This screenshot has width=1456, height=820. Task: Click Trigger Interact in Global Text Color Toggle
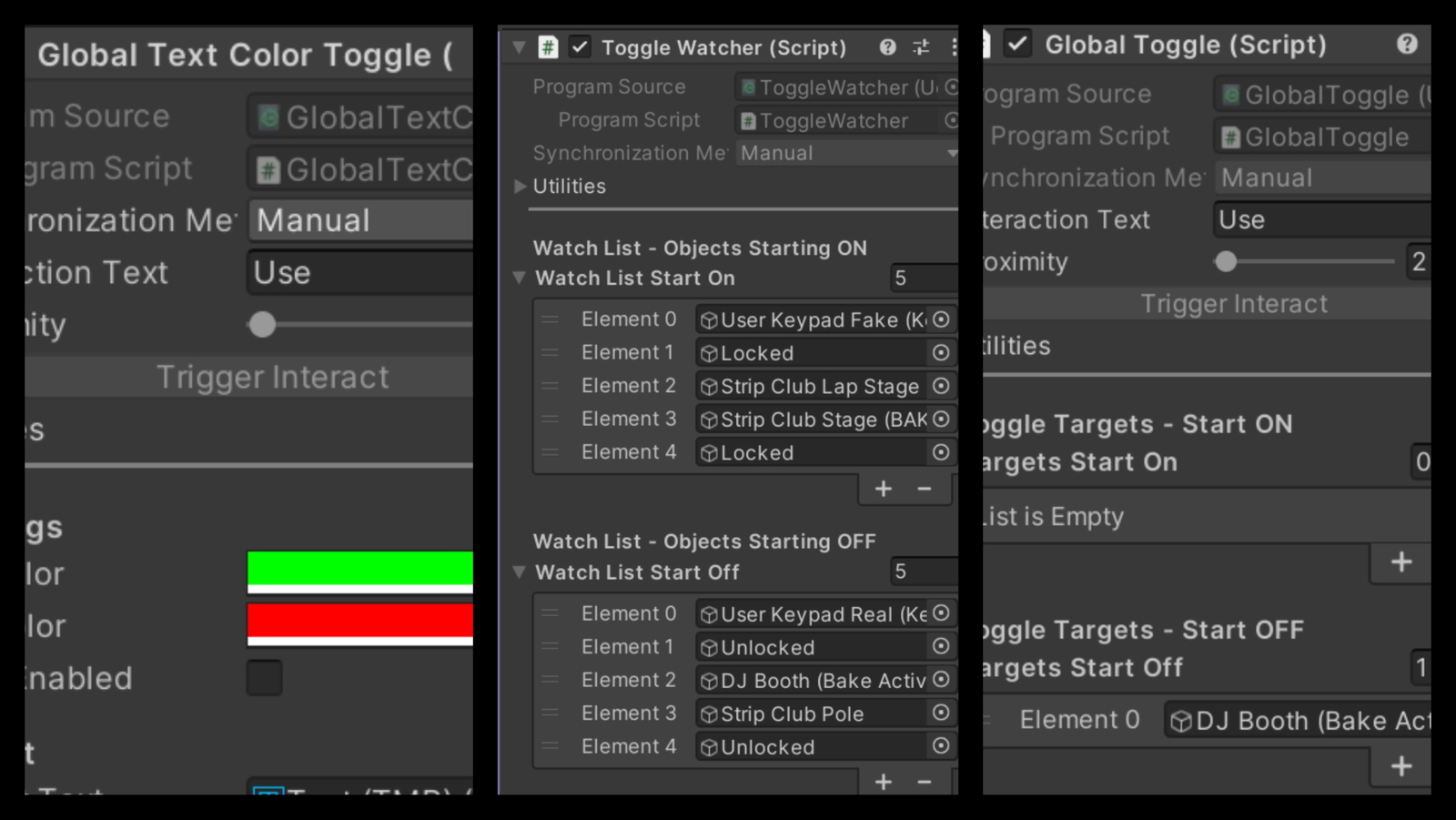pyautogui.click(x=272, y=378)
